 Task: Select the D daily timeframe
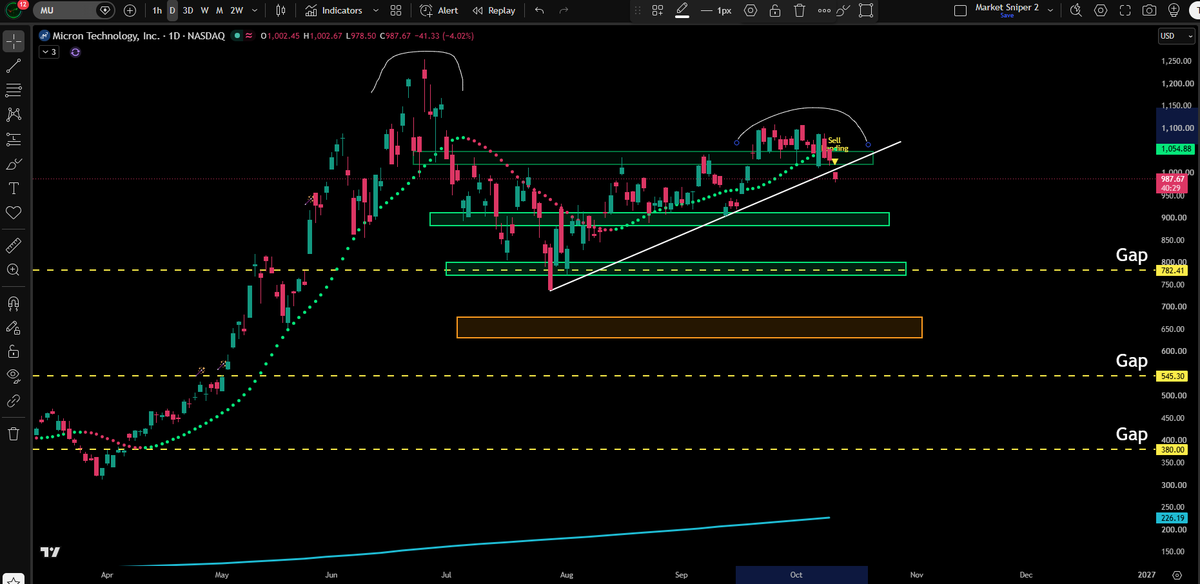tap(172, 10)
